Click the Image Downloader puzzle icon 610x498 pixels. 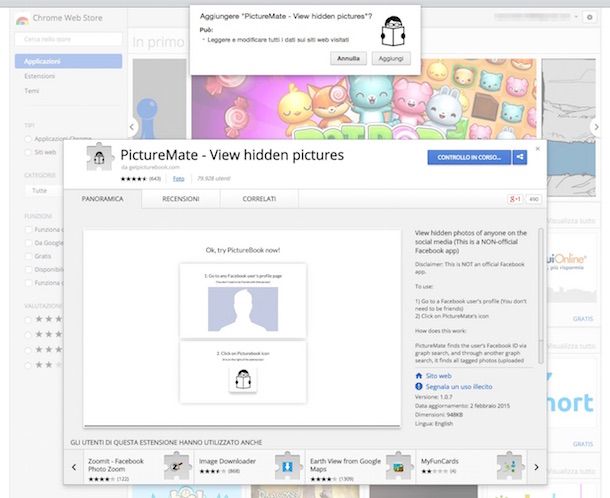click(288, 466)
